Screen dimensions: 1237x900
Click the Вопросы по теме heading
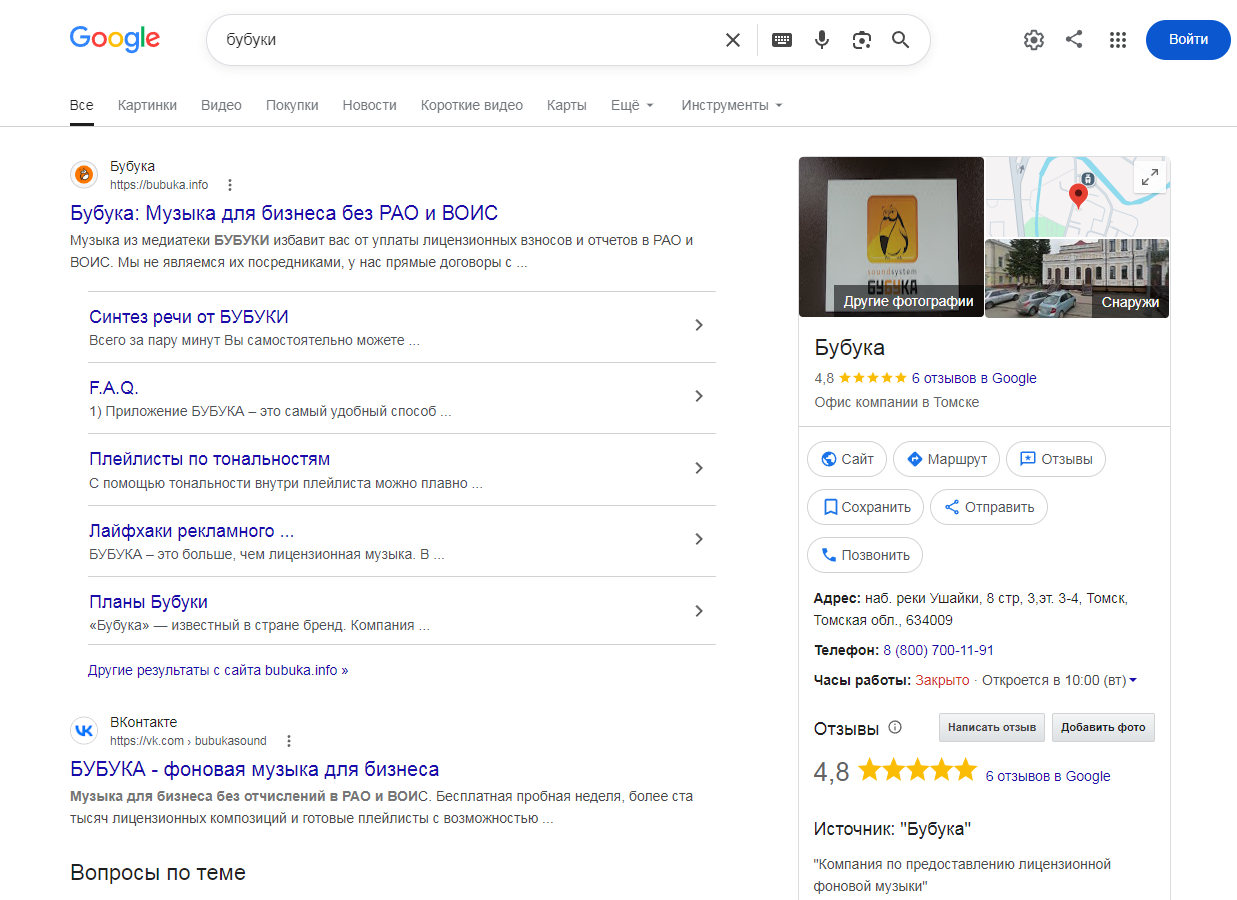pos(158,872)
